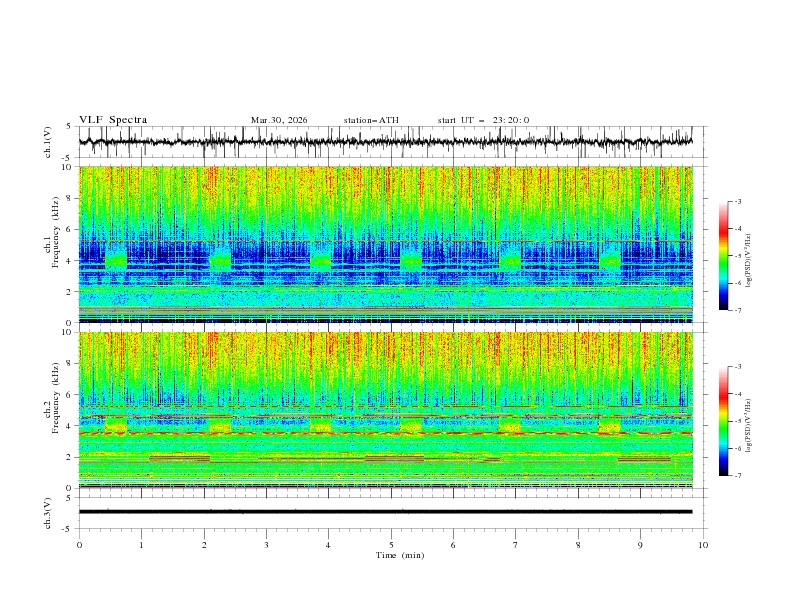Click "5" tick label on Time axis

[391, 545]
